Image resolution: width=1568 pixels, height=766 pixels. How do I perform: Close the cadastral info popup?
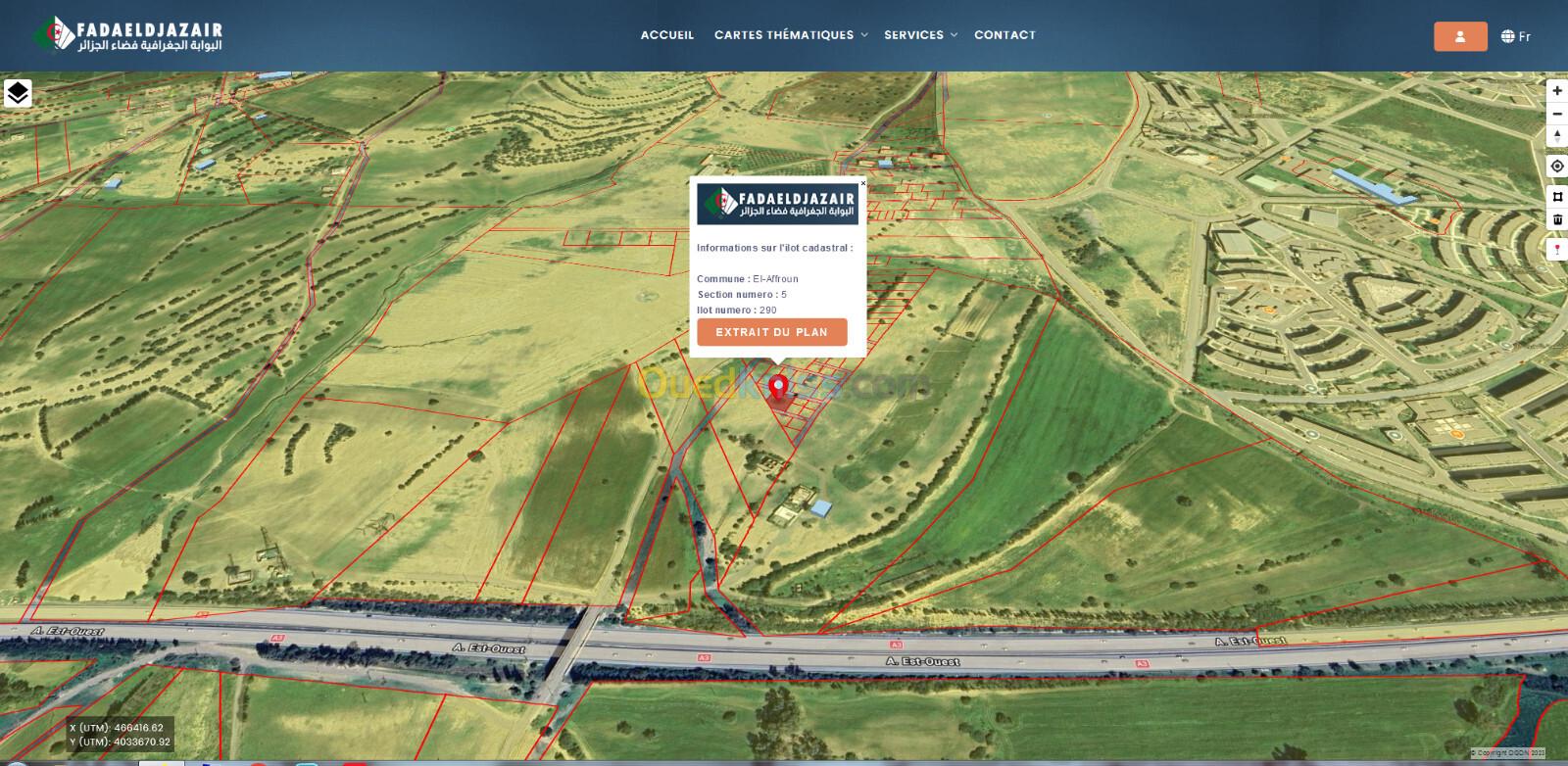862,183
